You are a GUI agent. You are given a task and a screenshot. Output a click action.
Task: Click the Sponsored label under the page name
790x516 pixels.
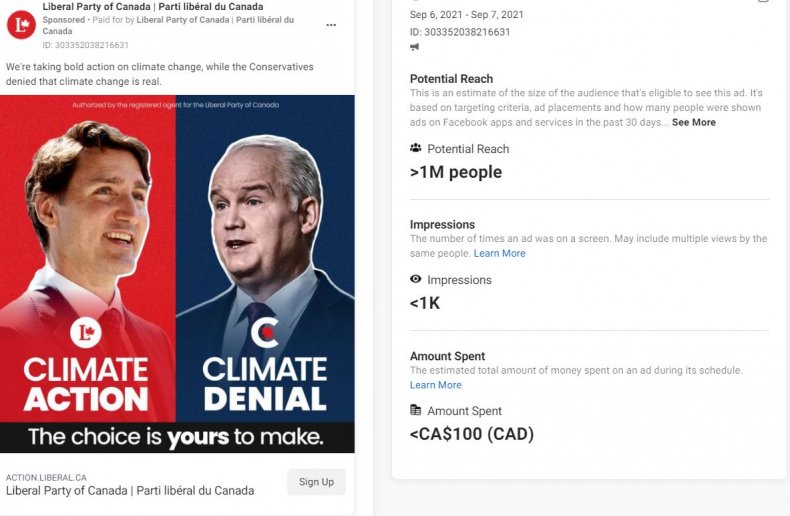64,20
